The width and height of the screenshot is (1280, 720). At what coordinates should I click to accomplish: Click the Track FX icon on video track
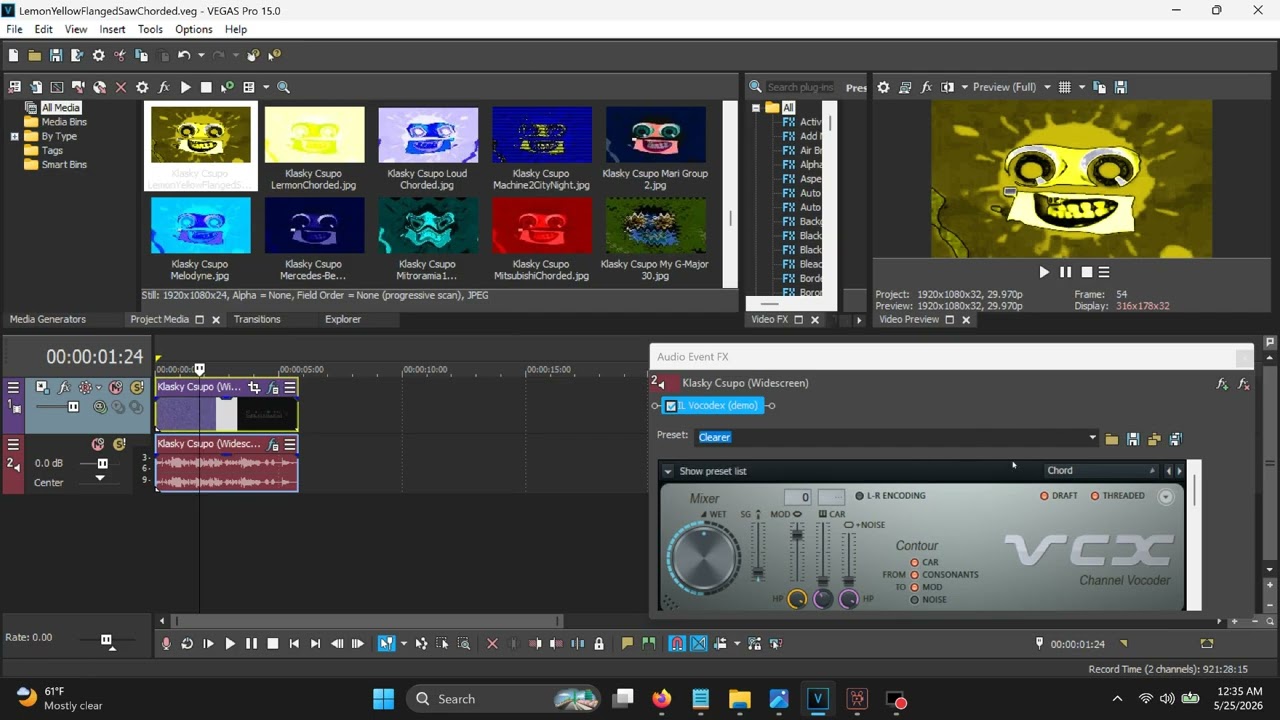tap(64, 388)
